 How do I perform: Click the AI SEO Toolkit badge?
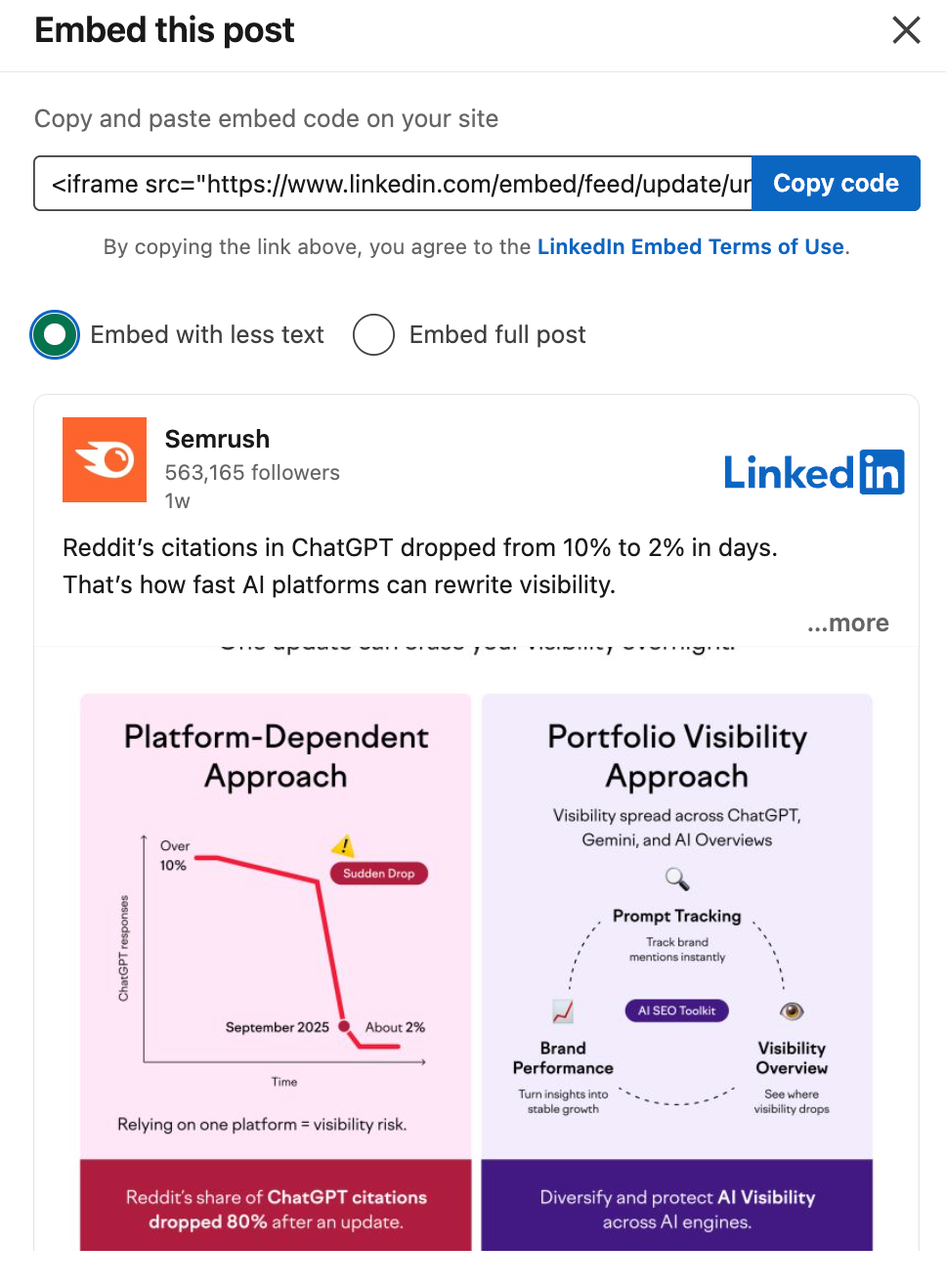[x=676, y=1010]
